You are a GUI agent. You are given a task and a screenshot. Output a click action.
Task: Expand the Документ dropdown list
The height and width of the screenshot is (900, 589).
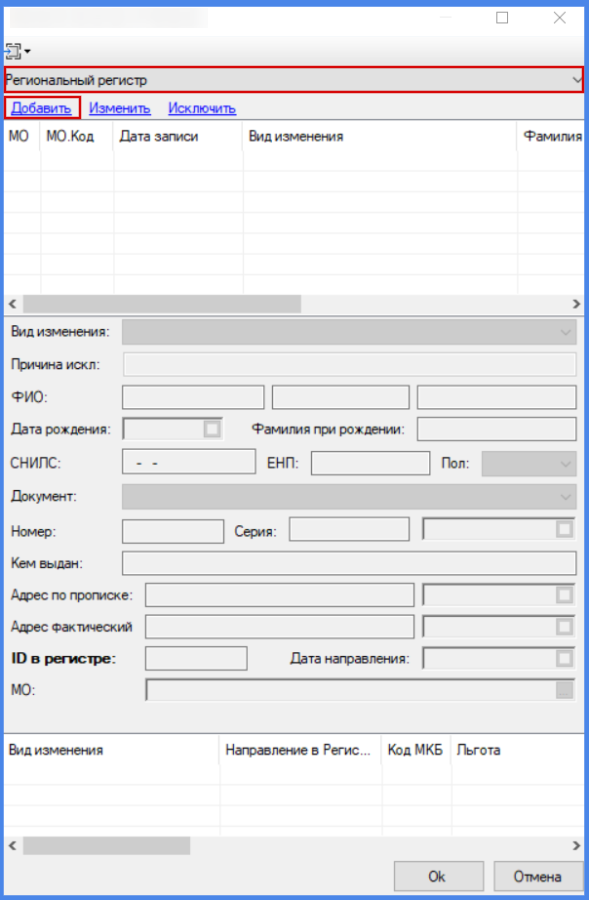coord(349,497)
